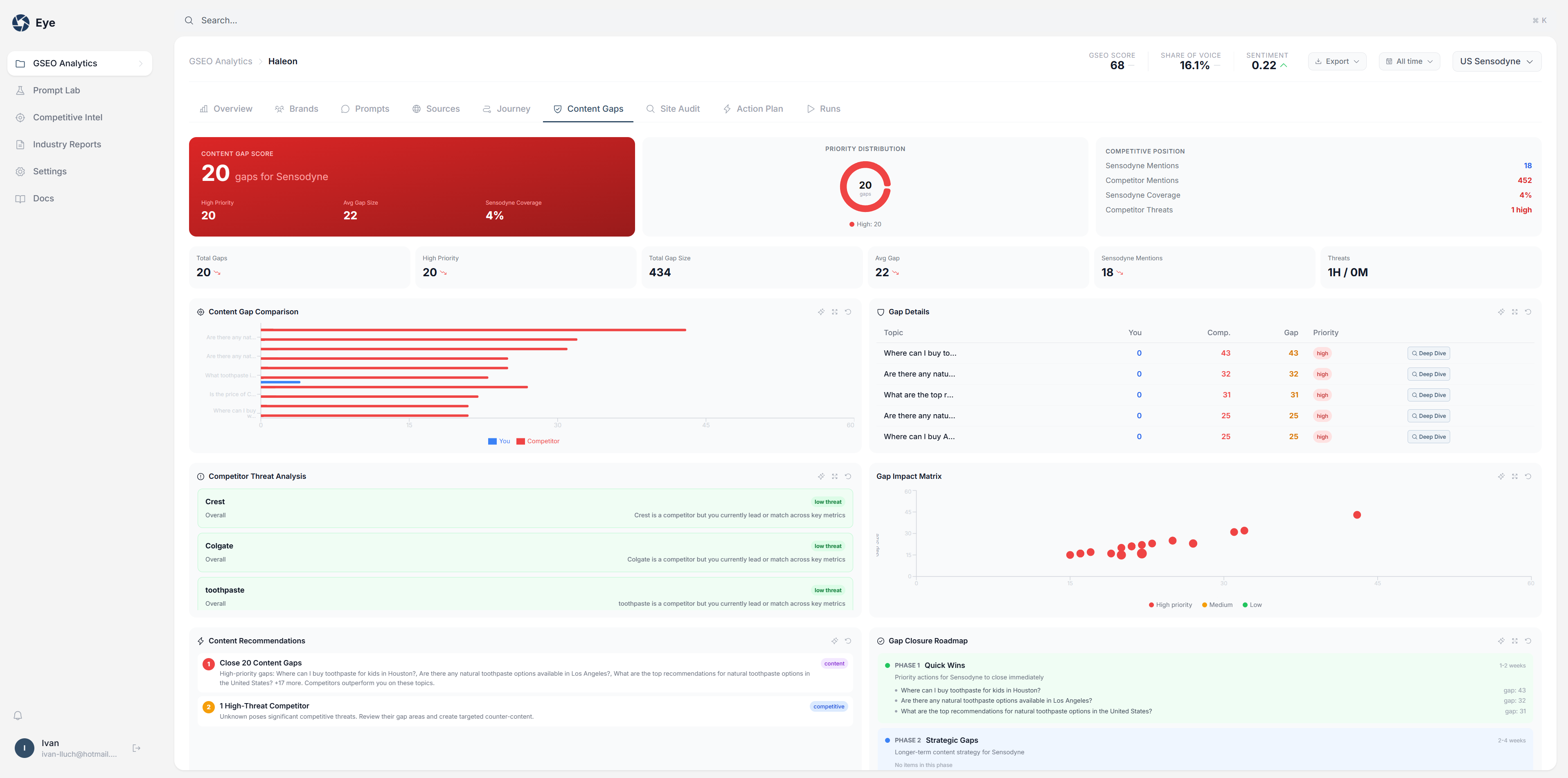Viewport: 1568px width, 778px height.
Task: Click Deep Dive for 'Where can I buy to...'
Action: coord(1428,353)
